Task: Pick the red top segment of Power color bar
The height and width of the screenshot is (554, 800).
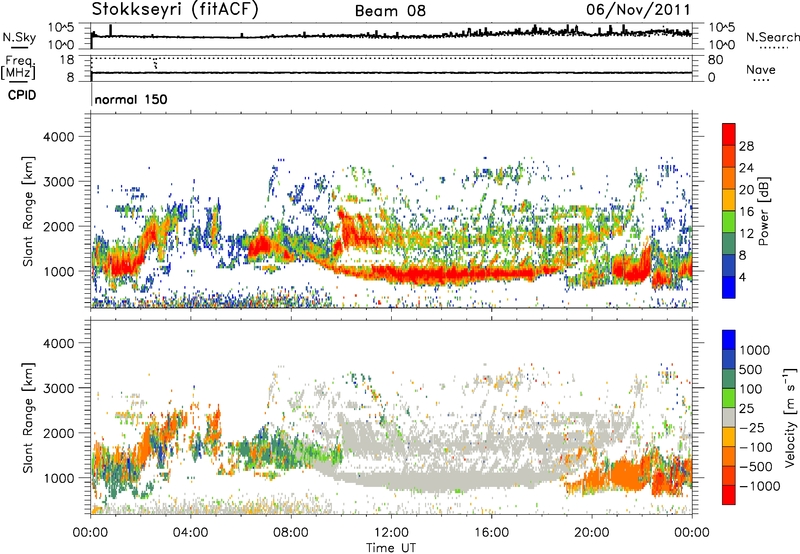Action: tap(729, 134)
